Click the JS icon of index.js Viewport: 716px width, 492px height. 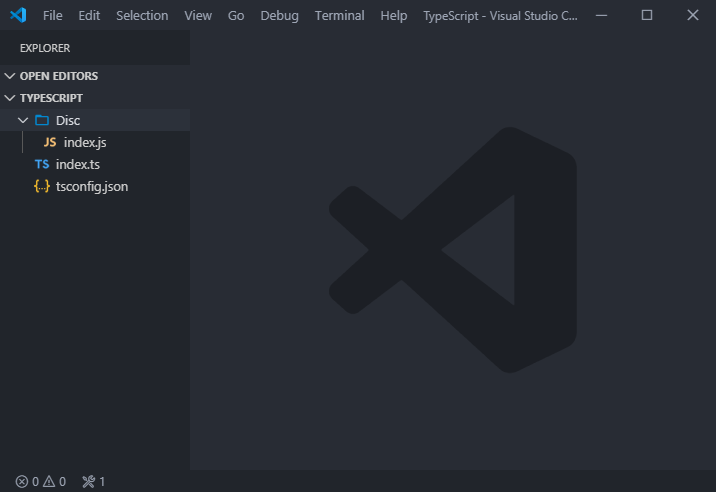(50, 142)
